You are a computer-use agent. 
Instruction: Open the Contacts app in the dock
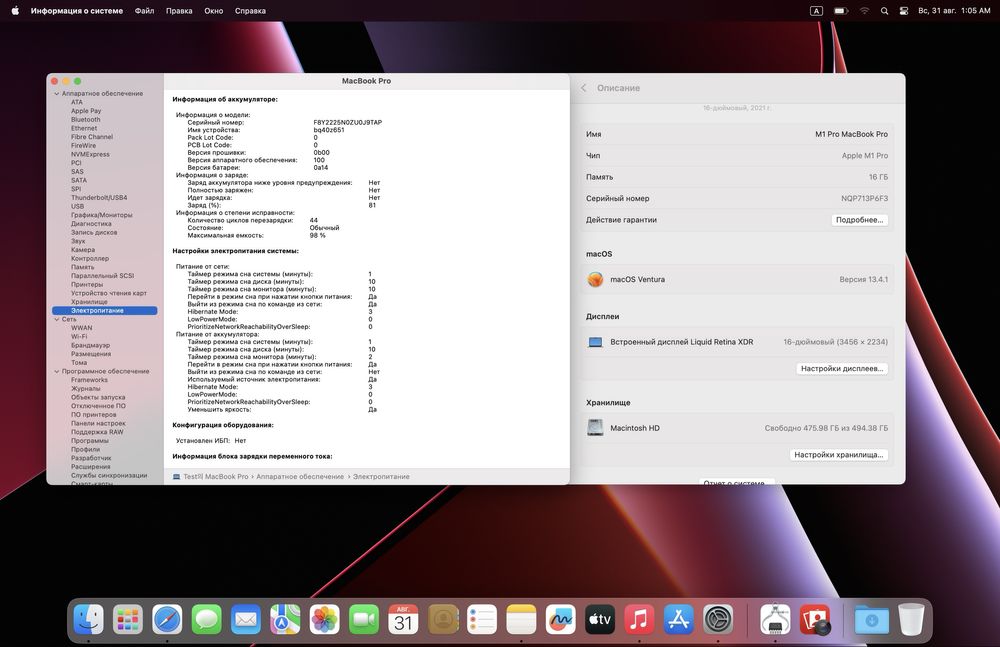(x=443, y=620)
